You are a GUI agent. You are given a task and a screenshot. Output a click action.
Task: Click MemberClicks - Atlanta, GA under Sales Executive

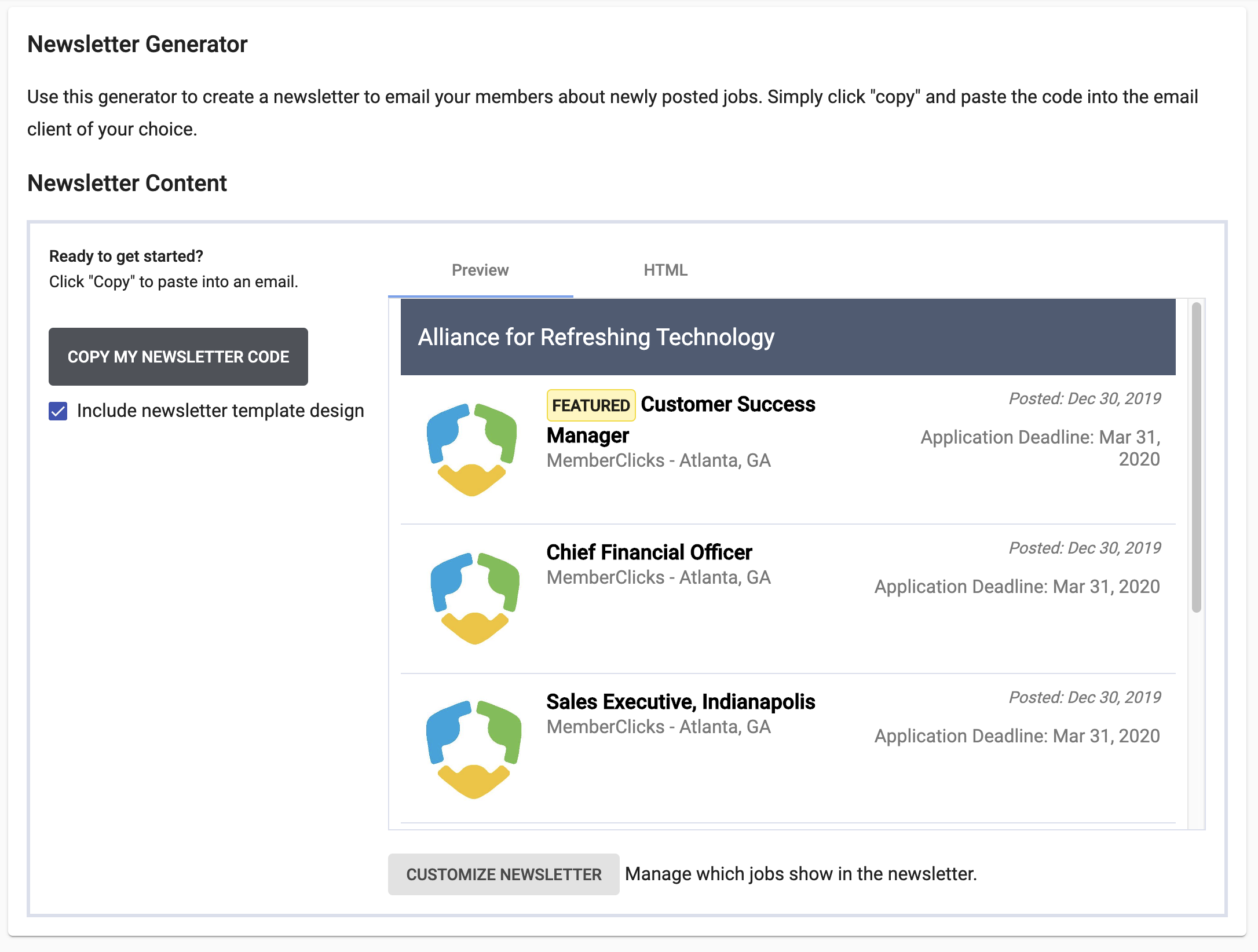coord(659,727)
